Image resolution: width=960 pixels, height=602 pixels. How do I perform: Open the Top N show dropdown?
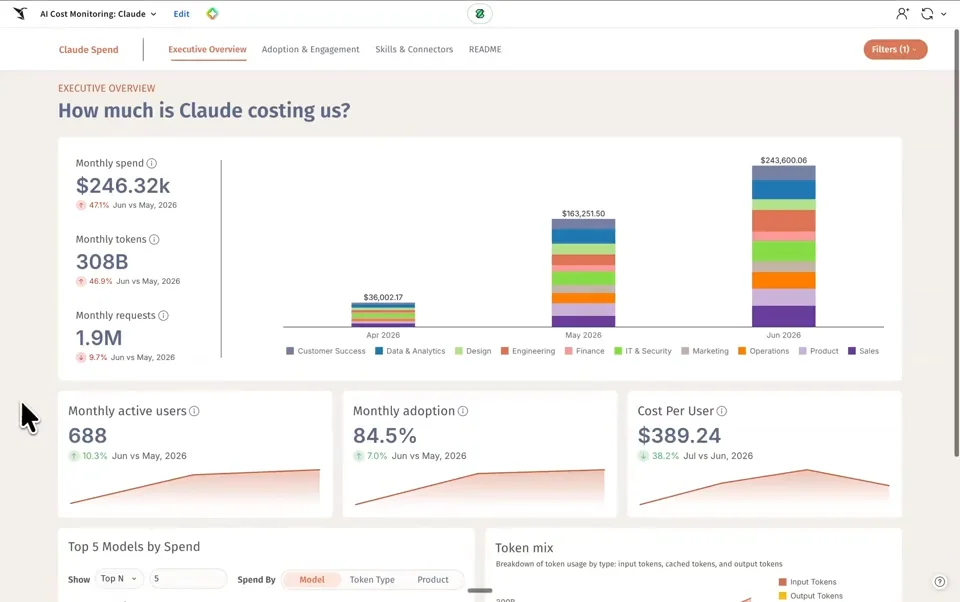pos(119,579)
